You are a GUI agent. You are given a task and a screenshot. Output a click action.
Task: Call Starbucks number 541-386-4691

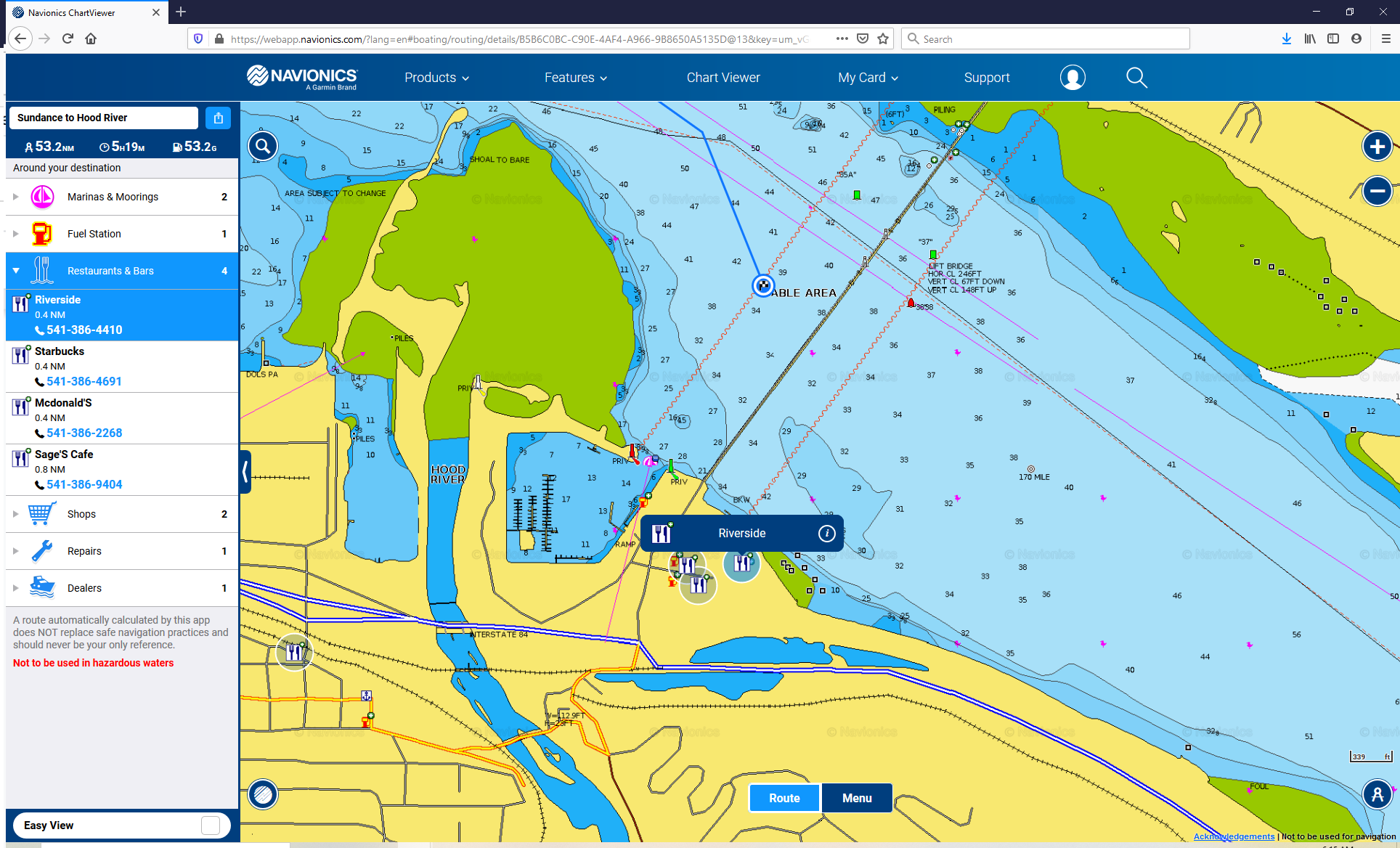84,381
